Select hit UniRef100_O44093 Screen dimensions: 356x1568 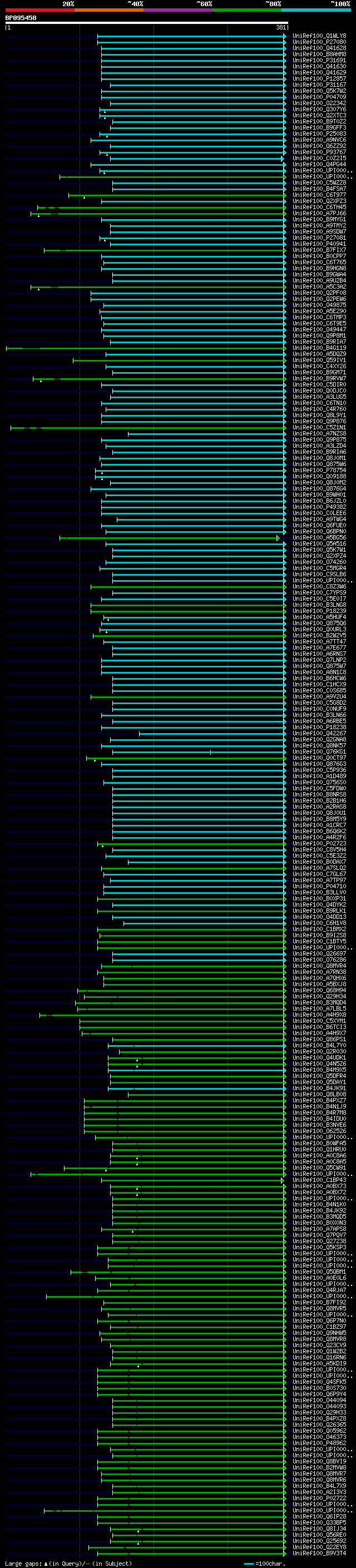point(319,1407)
